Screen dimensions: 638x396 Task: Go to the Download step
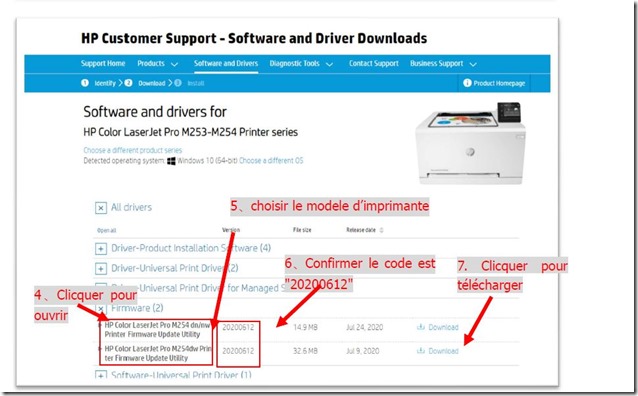click(x=151, y=83)
